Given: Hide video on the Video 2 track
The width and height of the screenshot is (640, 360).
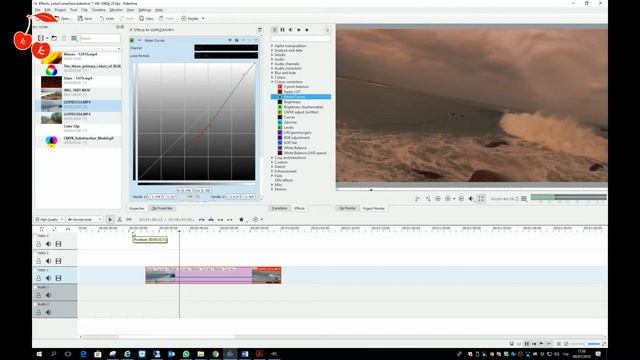Looking at the screenshot, I should click(58, 261).
